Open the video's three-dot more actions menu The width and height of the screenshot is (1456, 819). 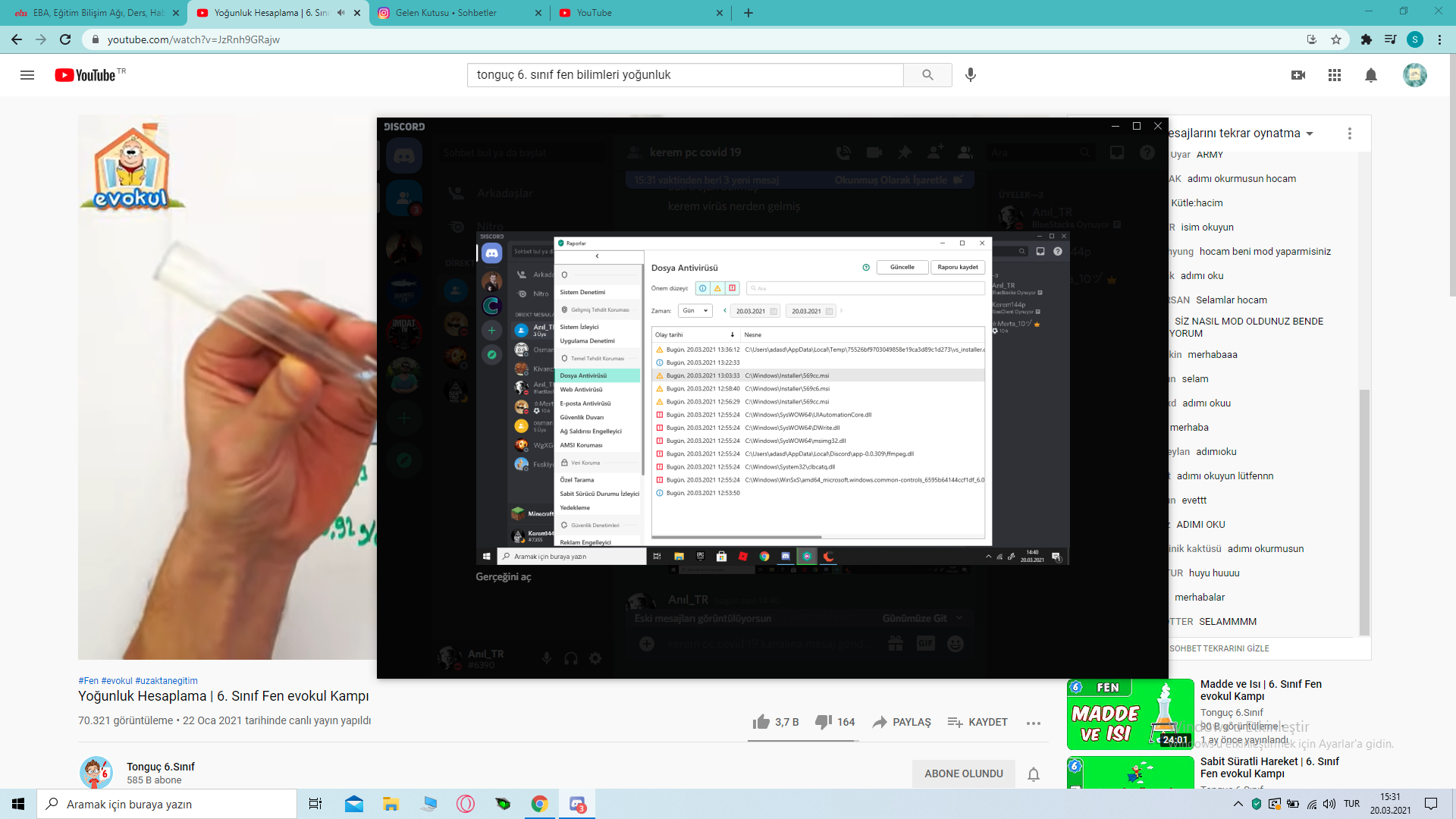coord(1034,723)
